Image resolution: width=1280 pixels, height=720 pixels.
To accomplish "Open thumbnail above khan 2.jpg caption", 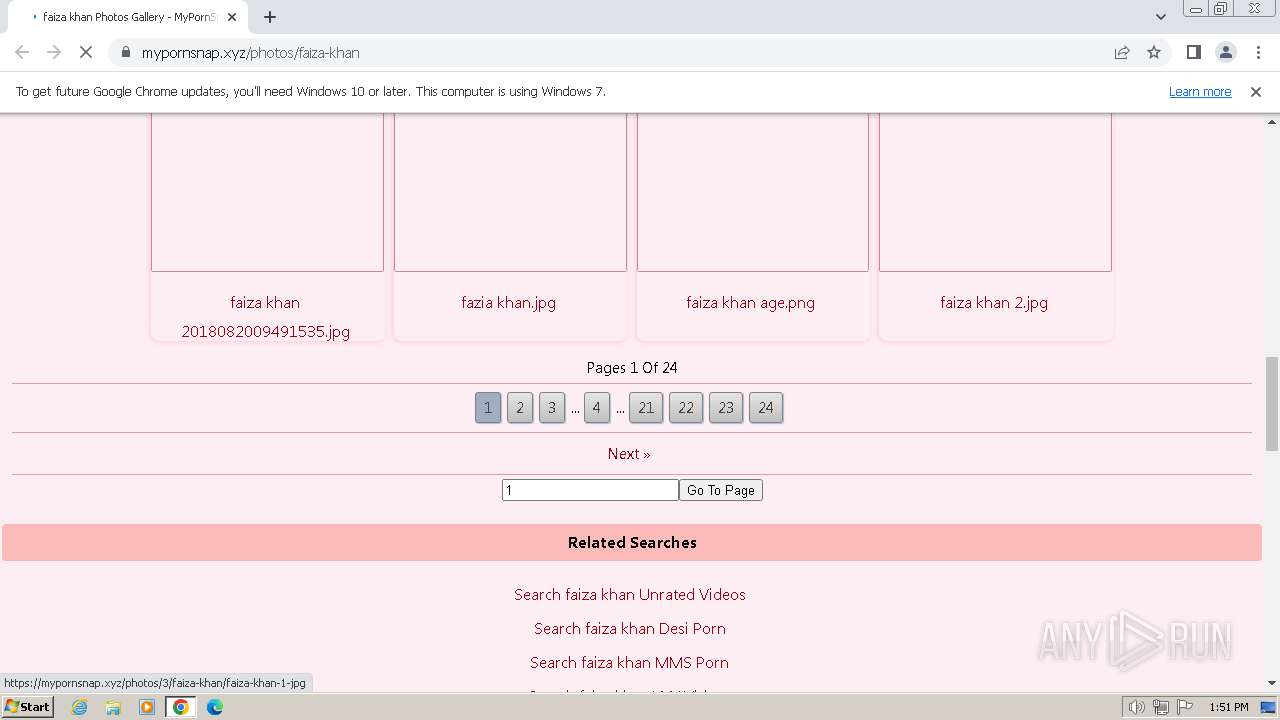I will point(995,192).
